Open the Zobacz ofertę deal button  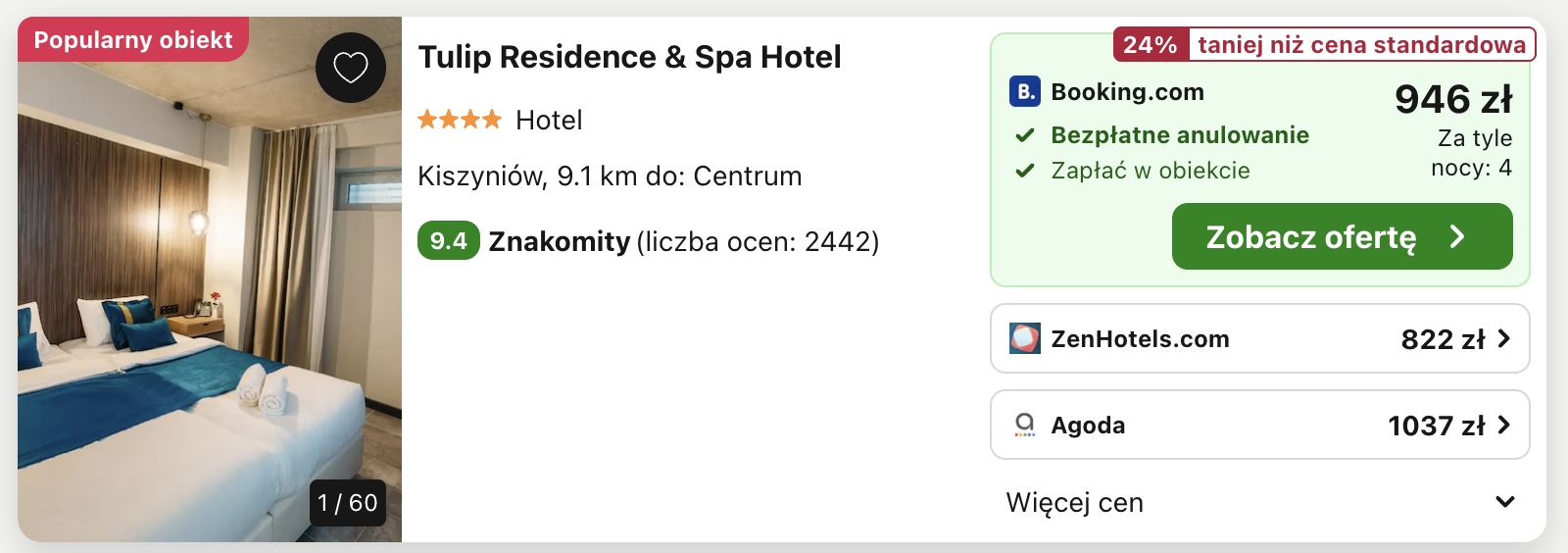tap(1342, 236)
